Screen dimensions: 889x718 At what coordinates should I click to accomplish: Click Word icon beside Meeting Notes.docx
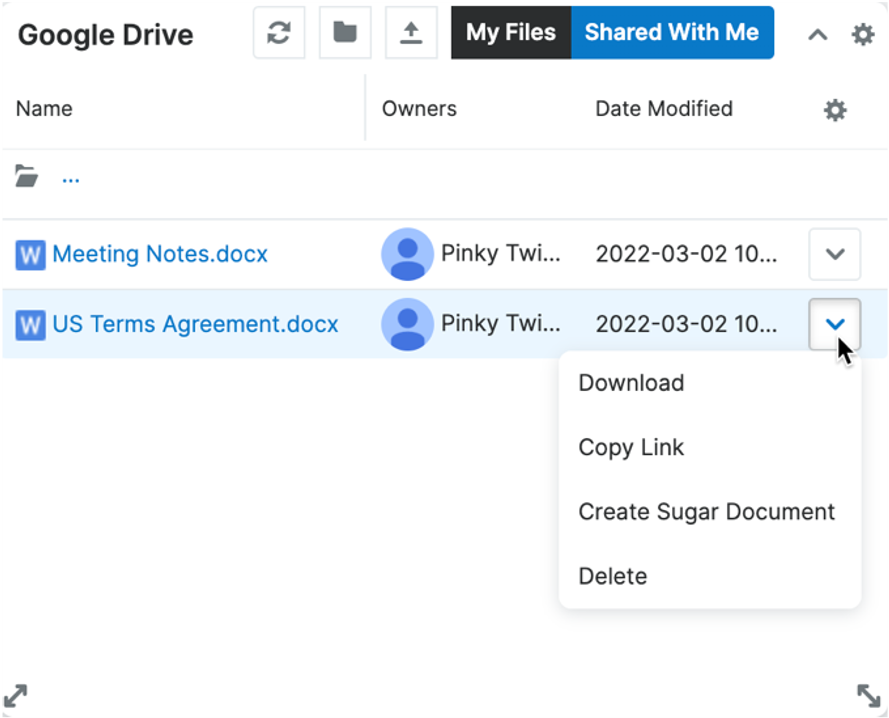tap(30, 255)
